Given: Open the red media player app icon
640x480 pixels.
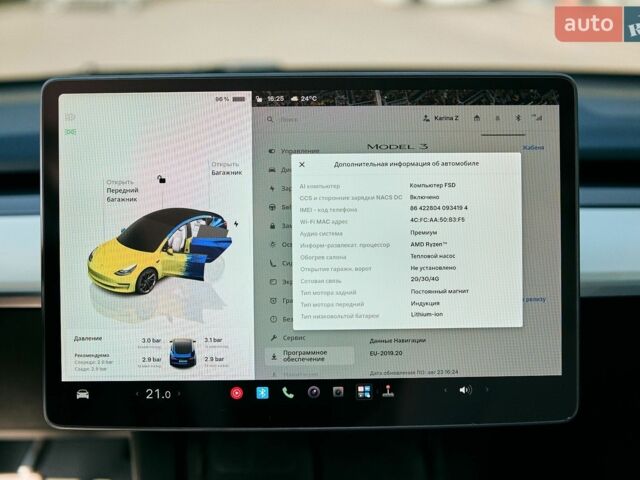Looking at the screenshot, I should point(237,393).
